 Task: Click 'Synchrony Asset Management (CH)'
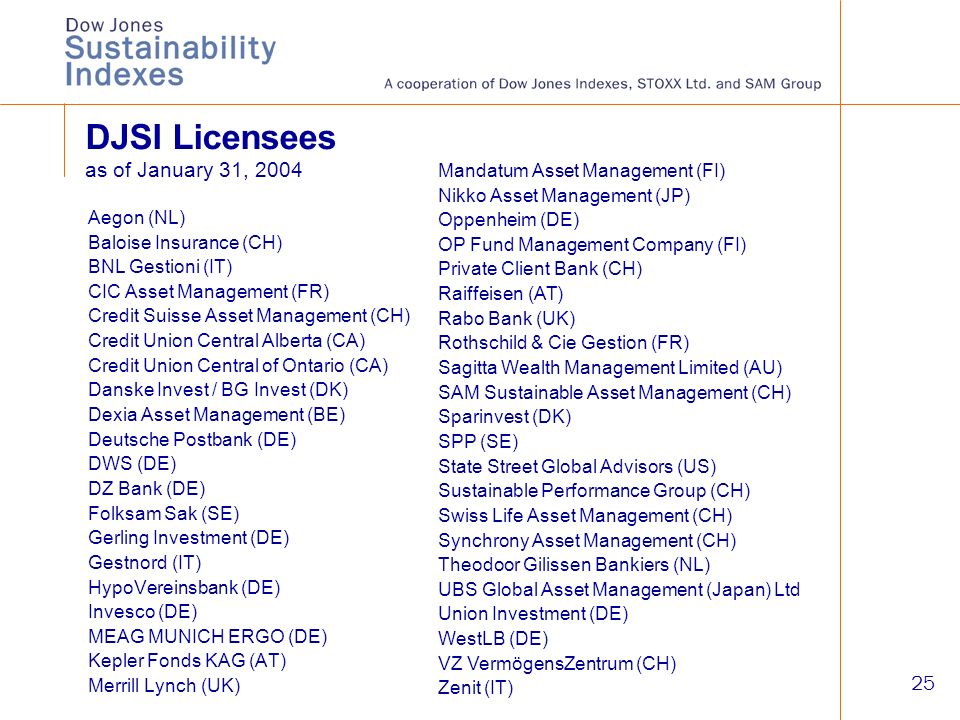(x=587, y=541)
